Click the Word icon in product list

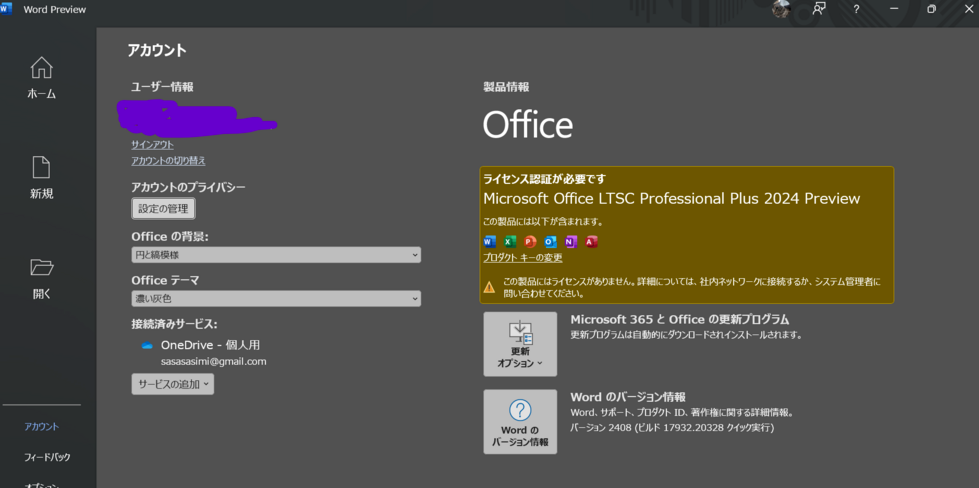(x=490, y=242)
